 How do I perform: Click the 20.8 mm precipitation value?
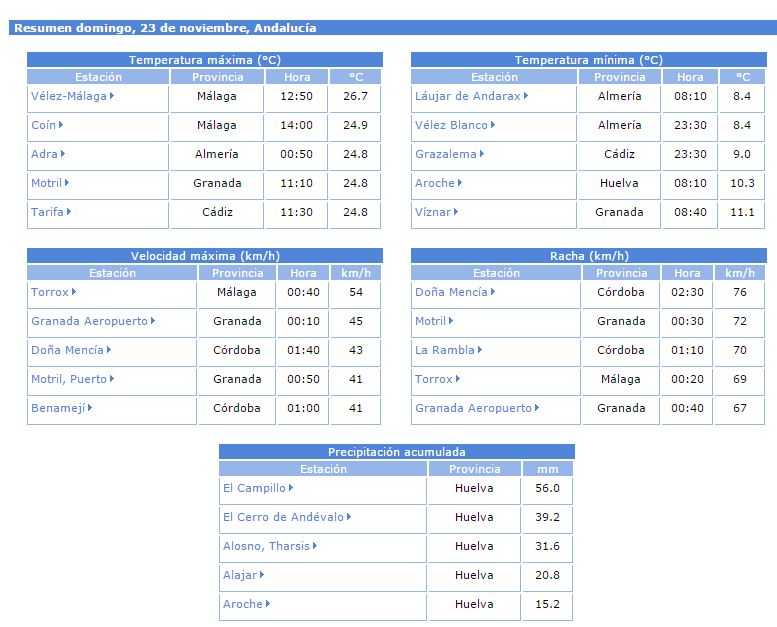tap(548, 575)
